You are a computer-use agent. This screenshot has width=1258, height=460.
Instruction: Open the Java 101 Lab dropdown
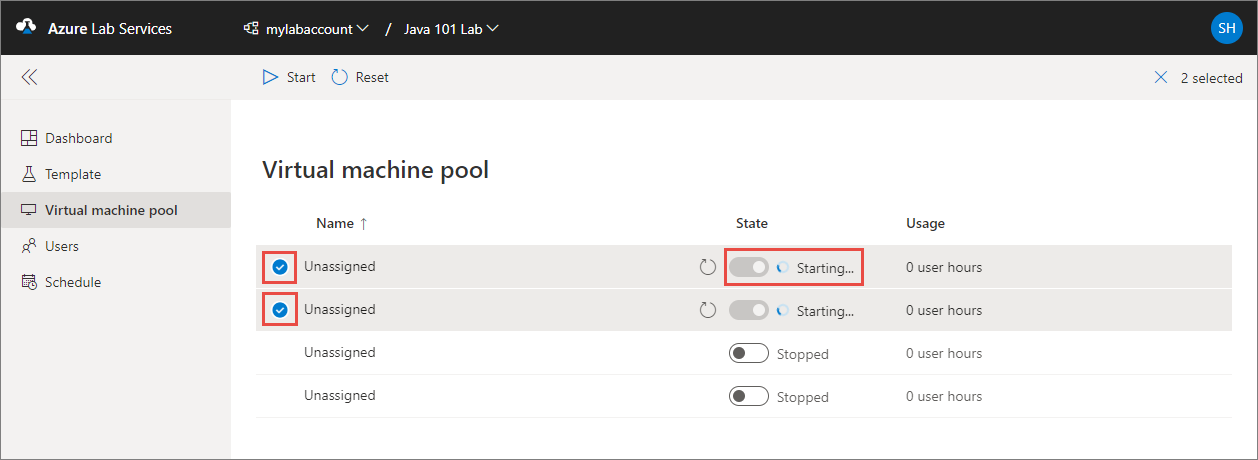[451, 29]
